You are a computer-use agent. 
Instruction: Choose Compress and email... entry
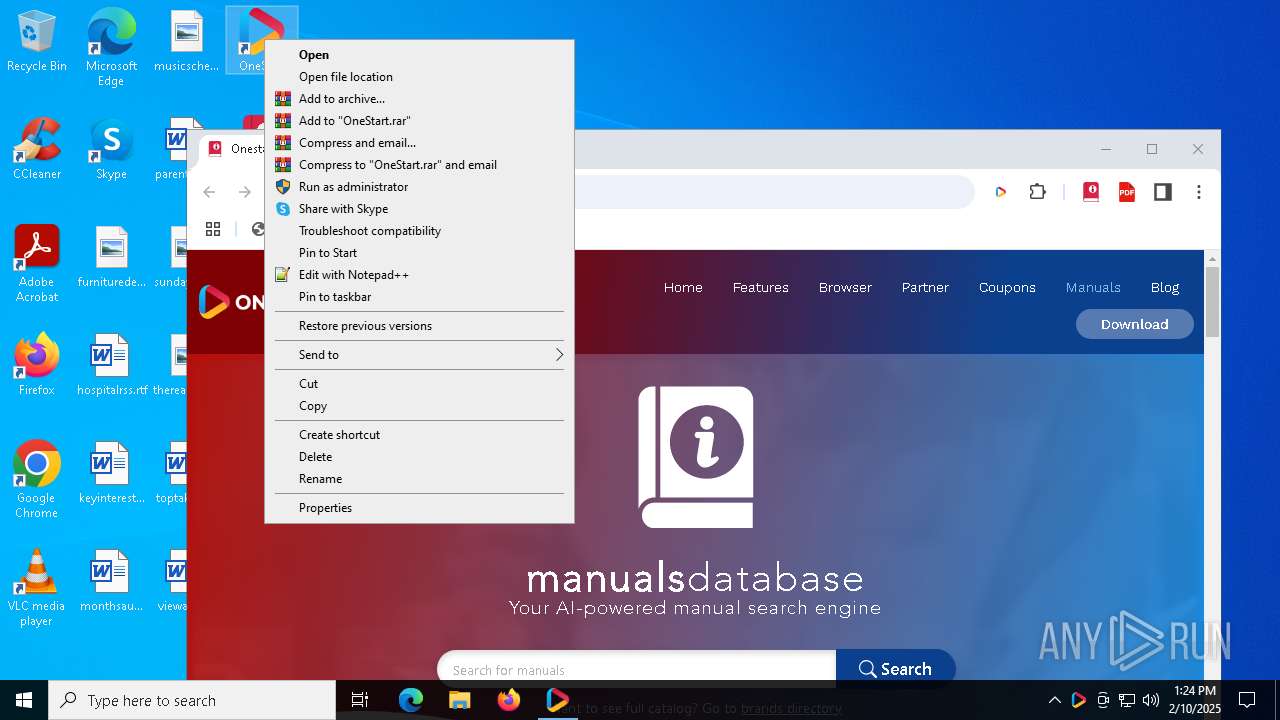[x=419, y=143]
